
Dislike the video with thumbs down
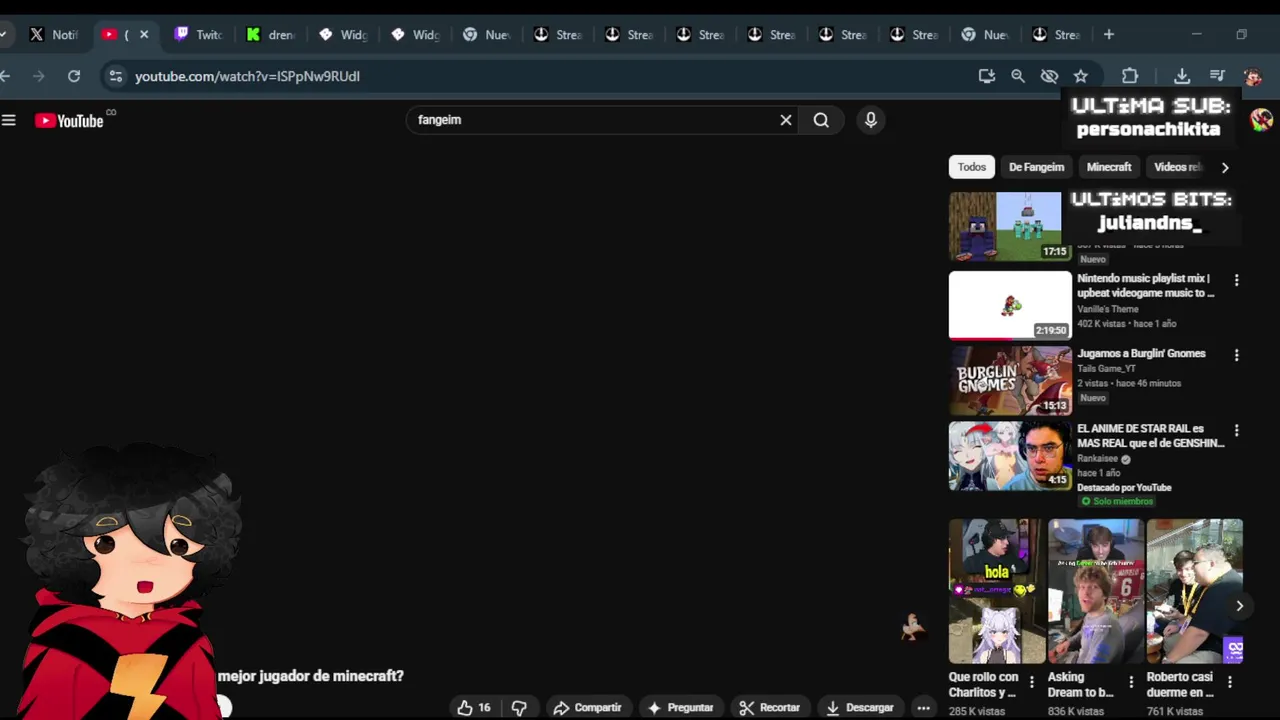tap(519, 707)
